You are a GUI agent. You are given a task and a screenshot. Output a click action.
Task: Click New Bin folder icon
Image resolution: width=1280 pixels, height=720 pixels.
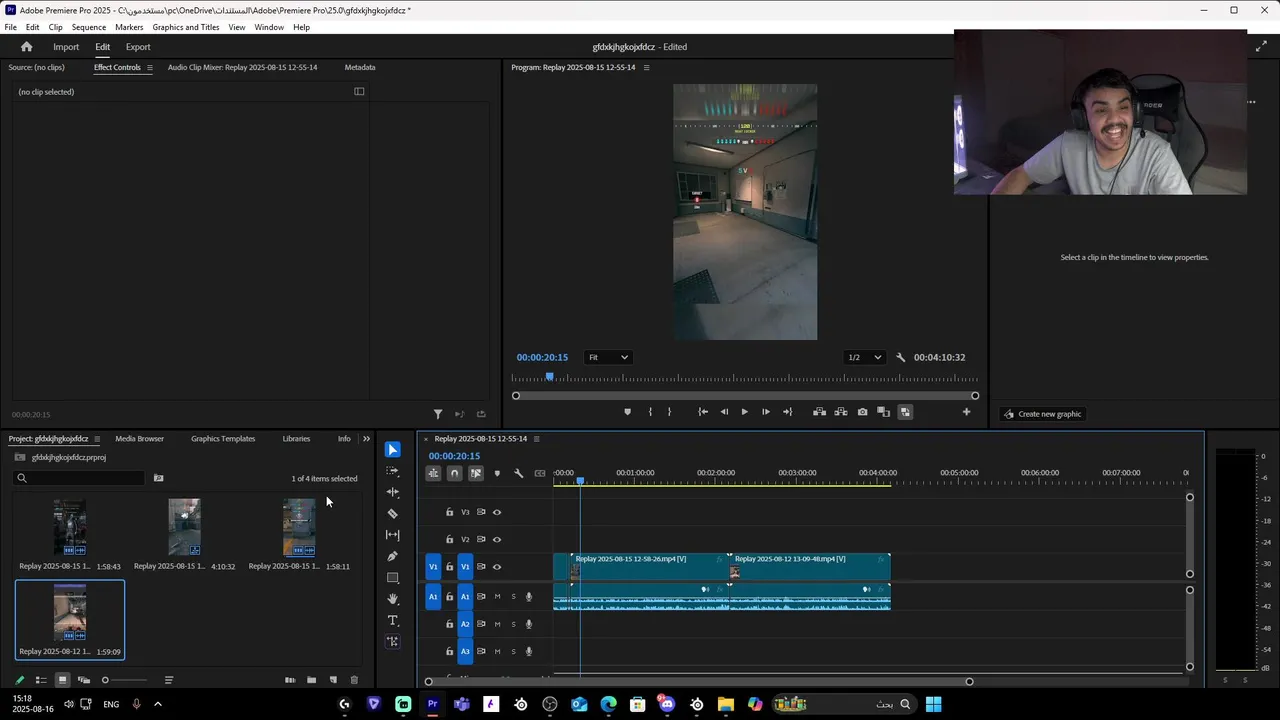click(311, 680)
